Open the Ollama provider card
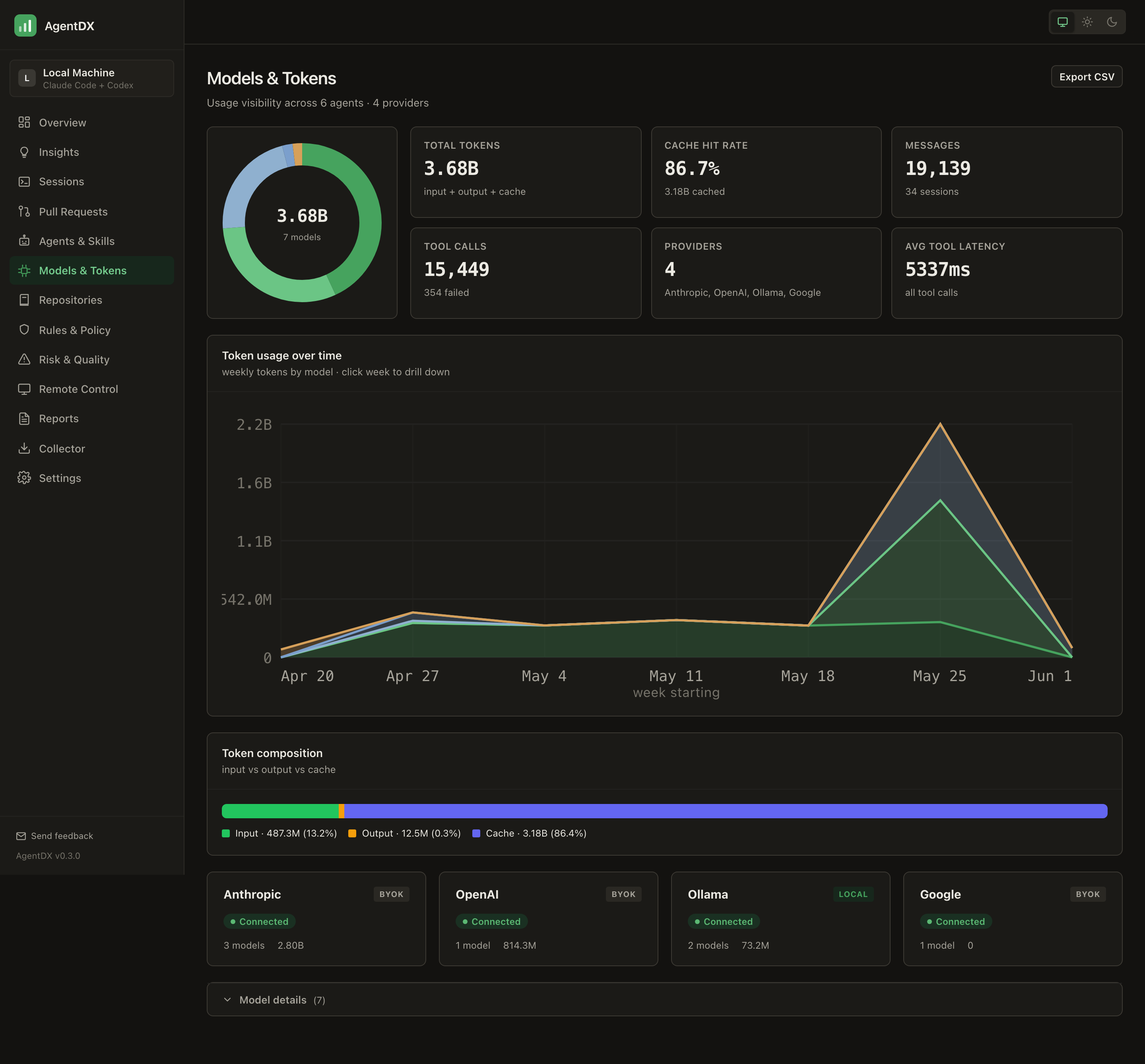 click(x=780, y=919)
